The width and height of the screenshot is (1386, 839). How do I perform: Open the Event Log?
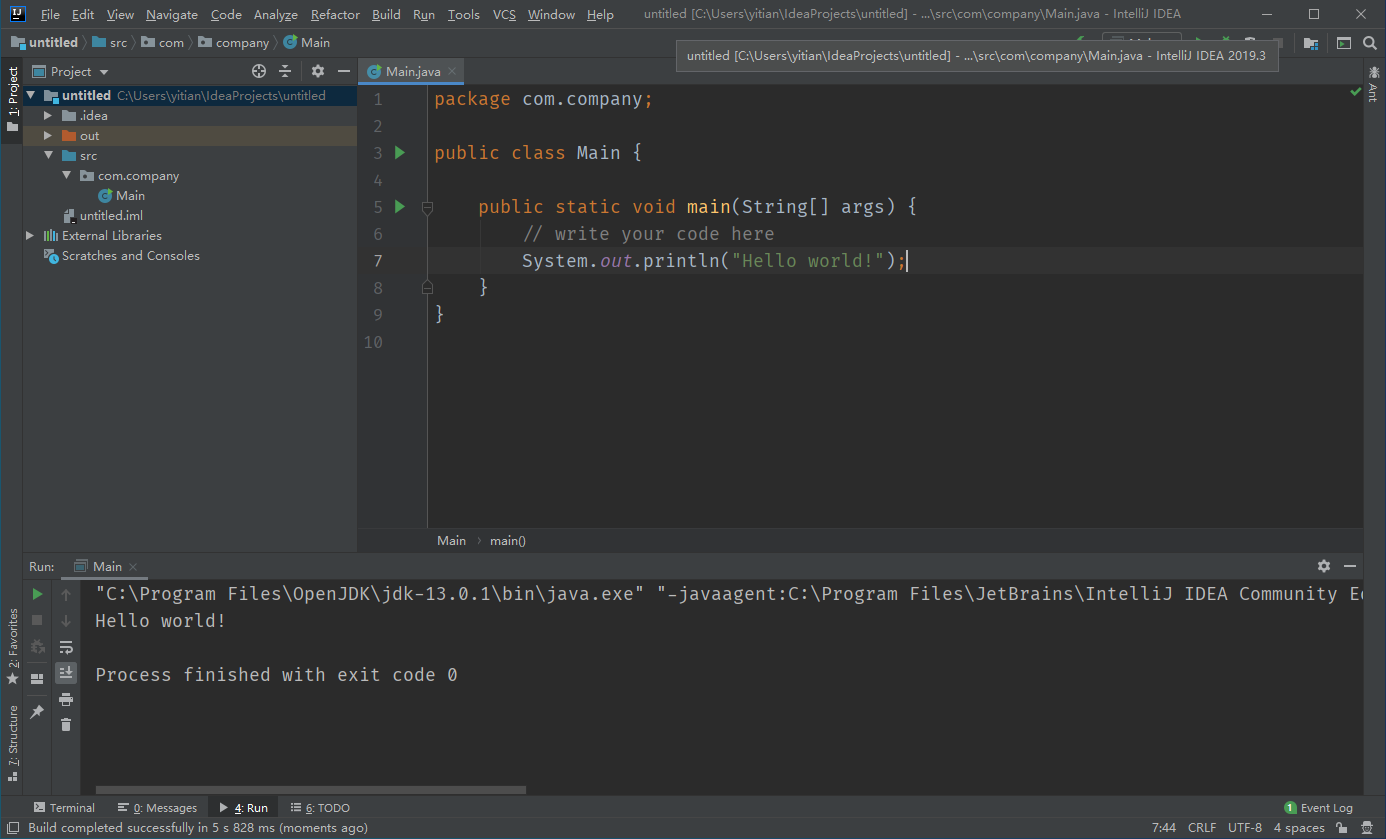pos(1319,808)
